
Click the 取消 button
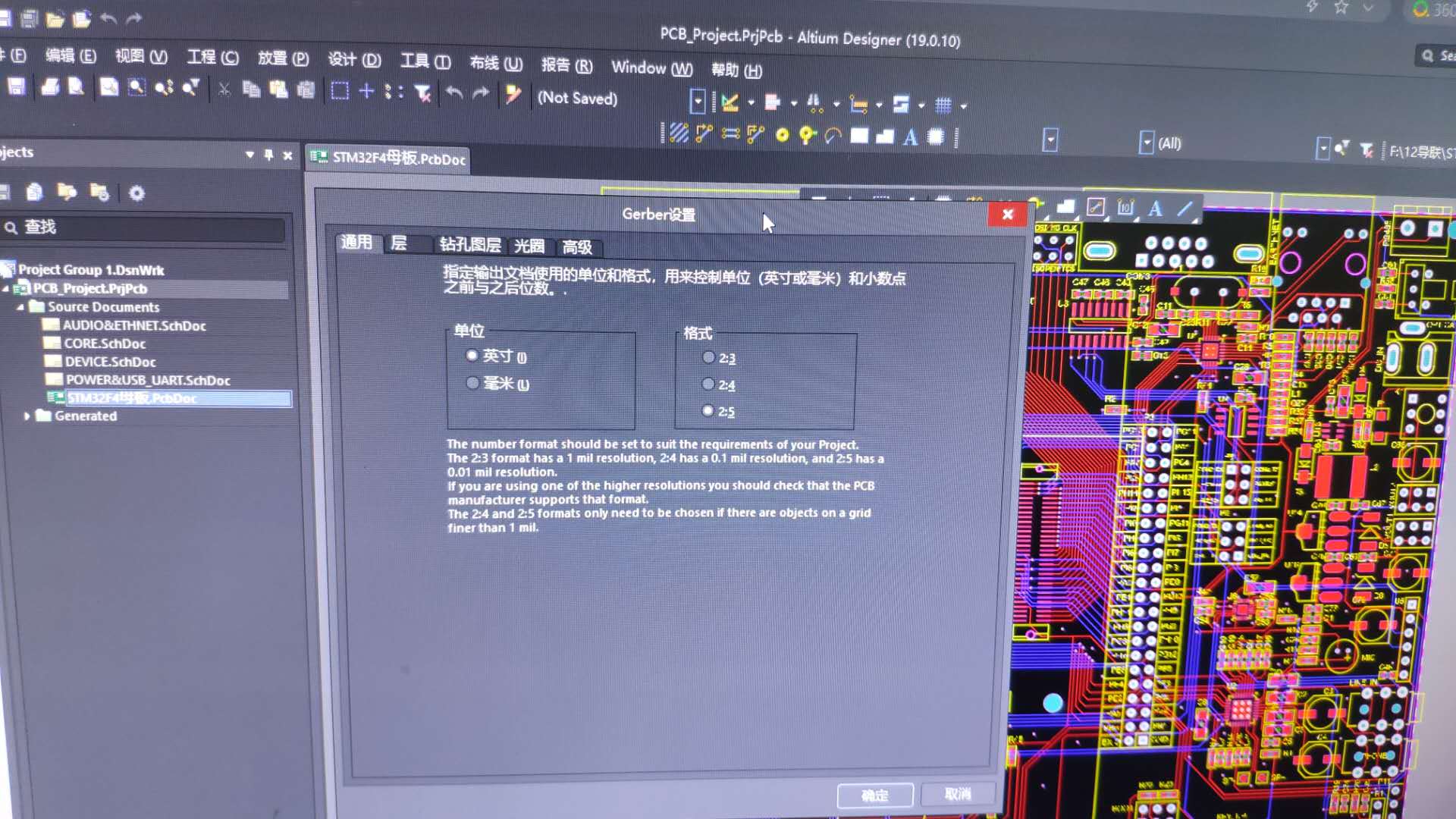[957, 793]
